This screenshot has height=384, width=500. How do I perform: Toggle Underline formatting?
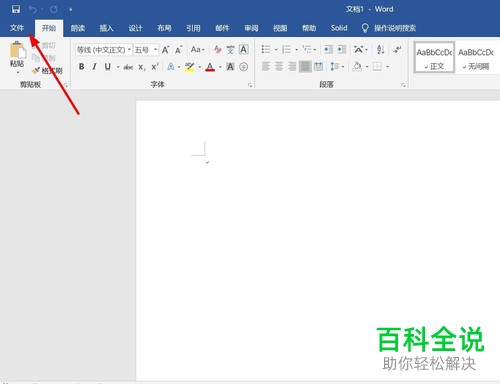pos(107,67)
